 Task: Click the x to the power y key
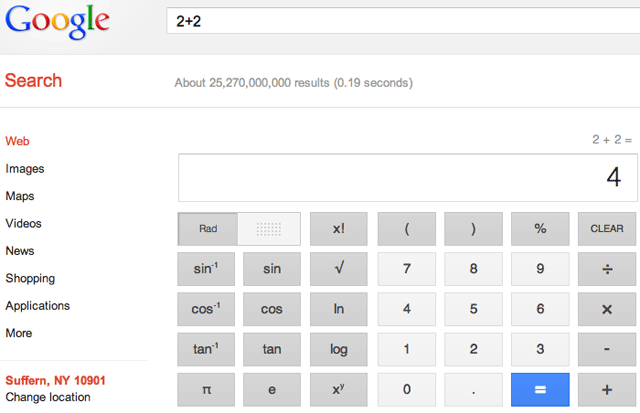coord(338,389)
